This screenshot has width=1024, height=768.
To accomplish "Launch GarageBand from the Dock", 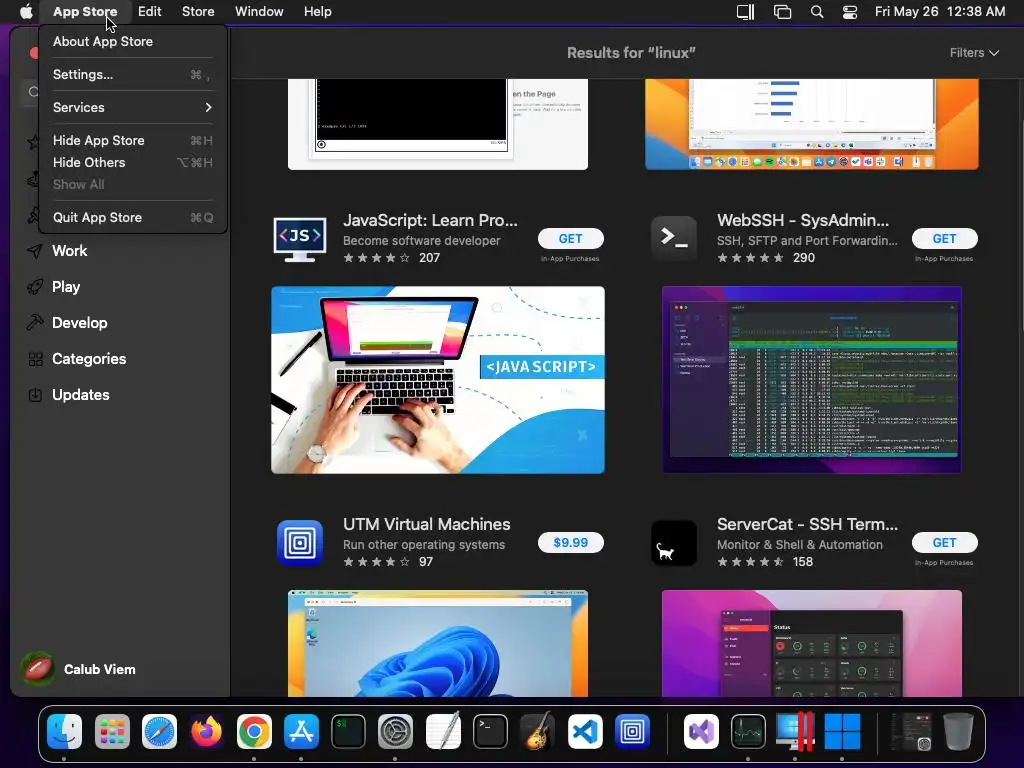I will coord(537,731).
